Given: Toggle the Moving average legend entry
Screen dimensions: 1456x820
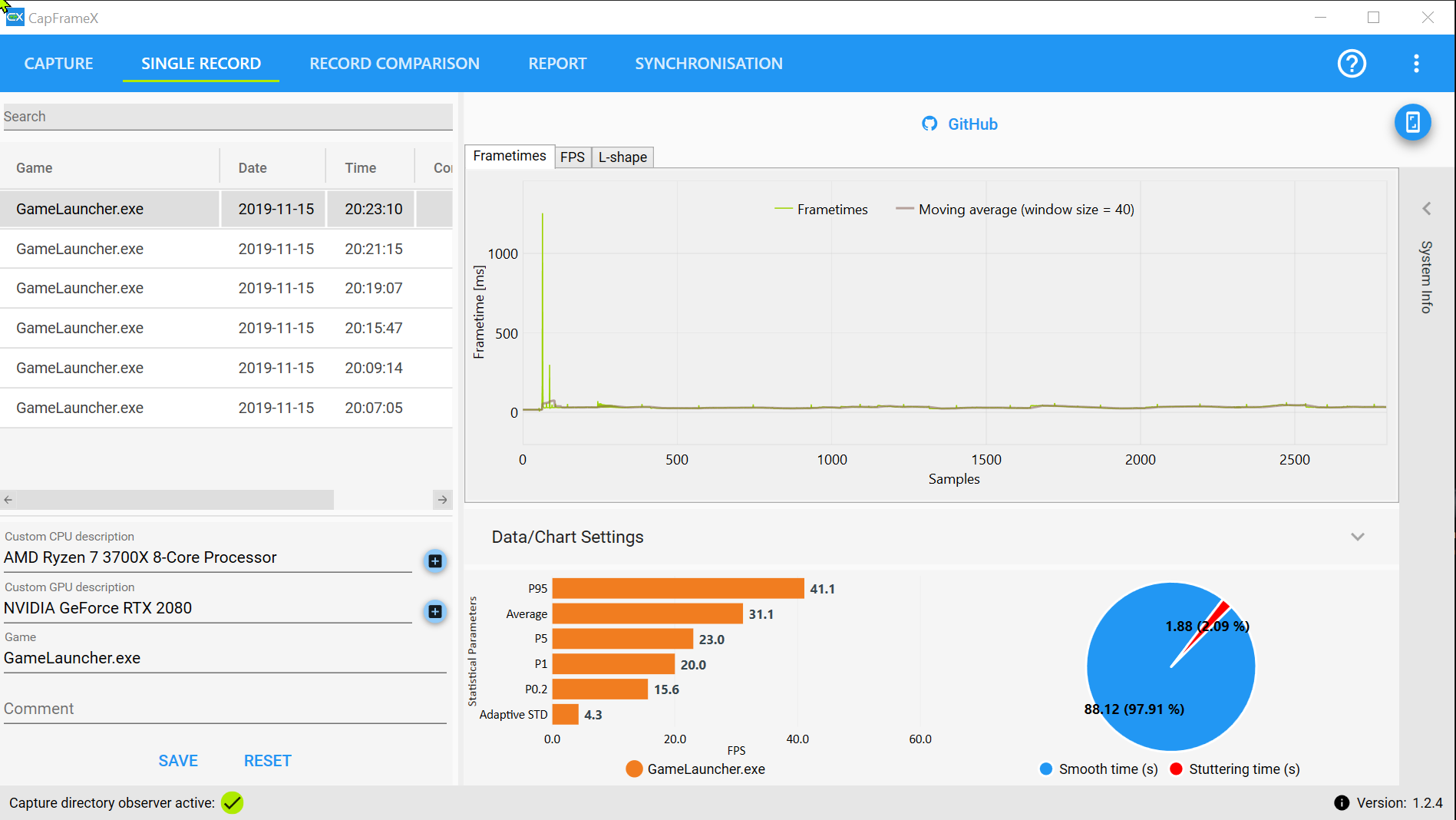Looking at the screenshot, I should click(1015, 210).
